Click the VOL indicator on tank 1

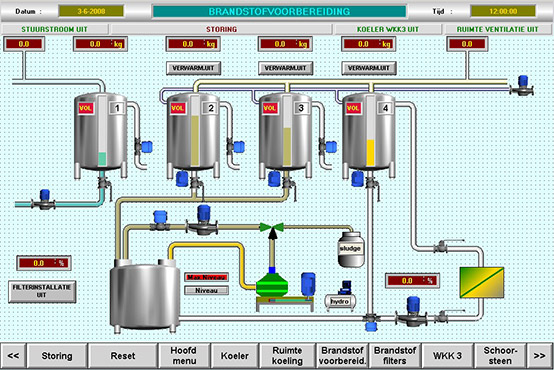coord(86,108)
